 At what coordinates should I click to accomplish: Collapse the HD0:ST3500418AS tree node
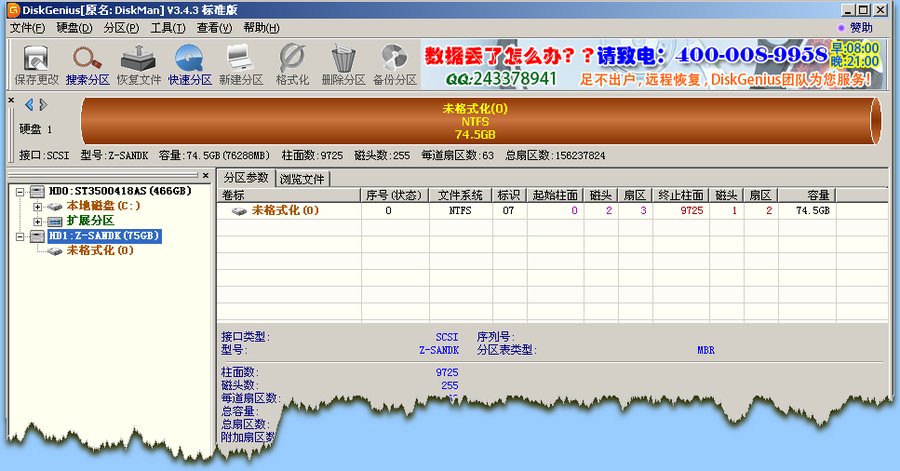point(20,192)
